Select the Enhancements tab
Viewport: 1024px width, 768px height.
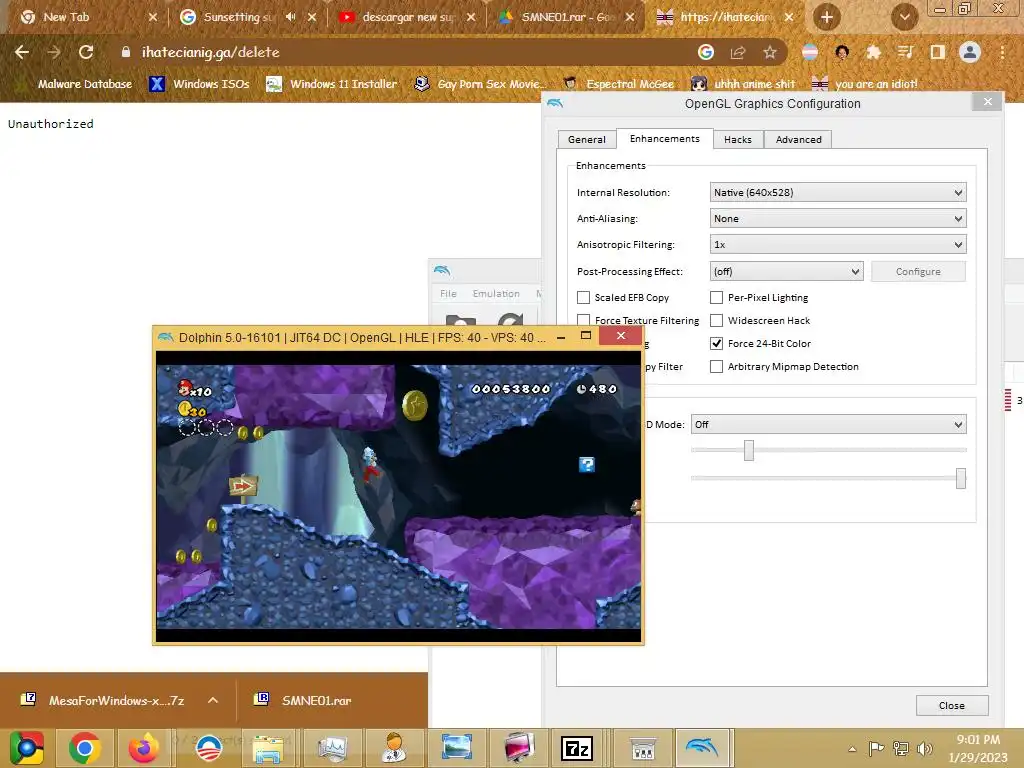coord(664,138)
